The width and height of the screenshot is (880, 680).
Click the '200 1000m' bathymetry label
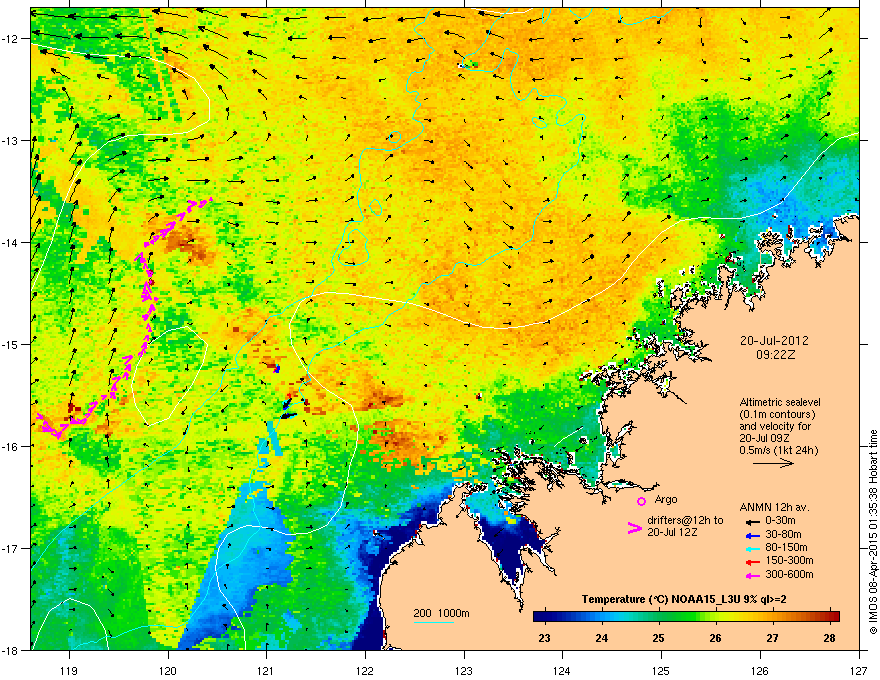(441, 613)
